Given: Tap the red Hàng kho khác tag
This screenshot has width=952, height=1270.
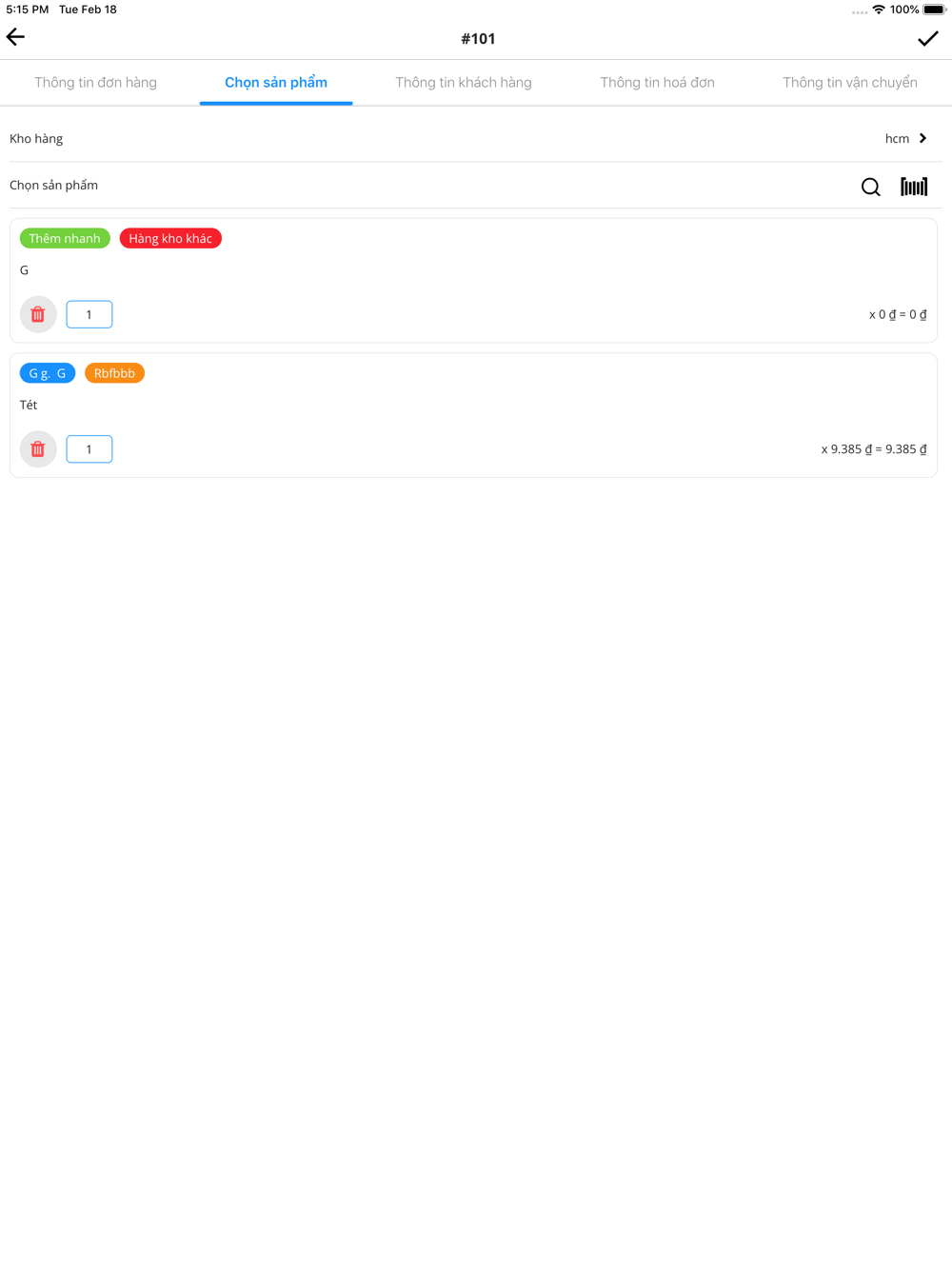Looking at the screenshot, I should (170, 238).
